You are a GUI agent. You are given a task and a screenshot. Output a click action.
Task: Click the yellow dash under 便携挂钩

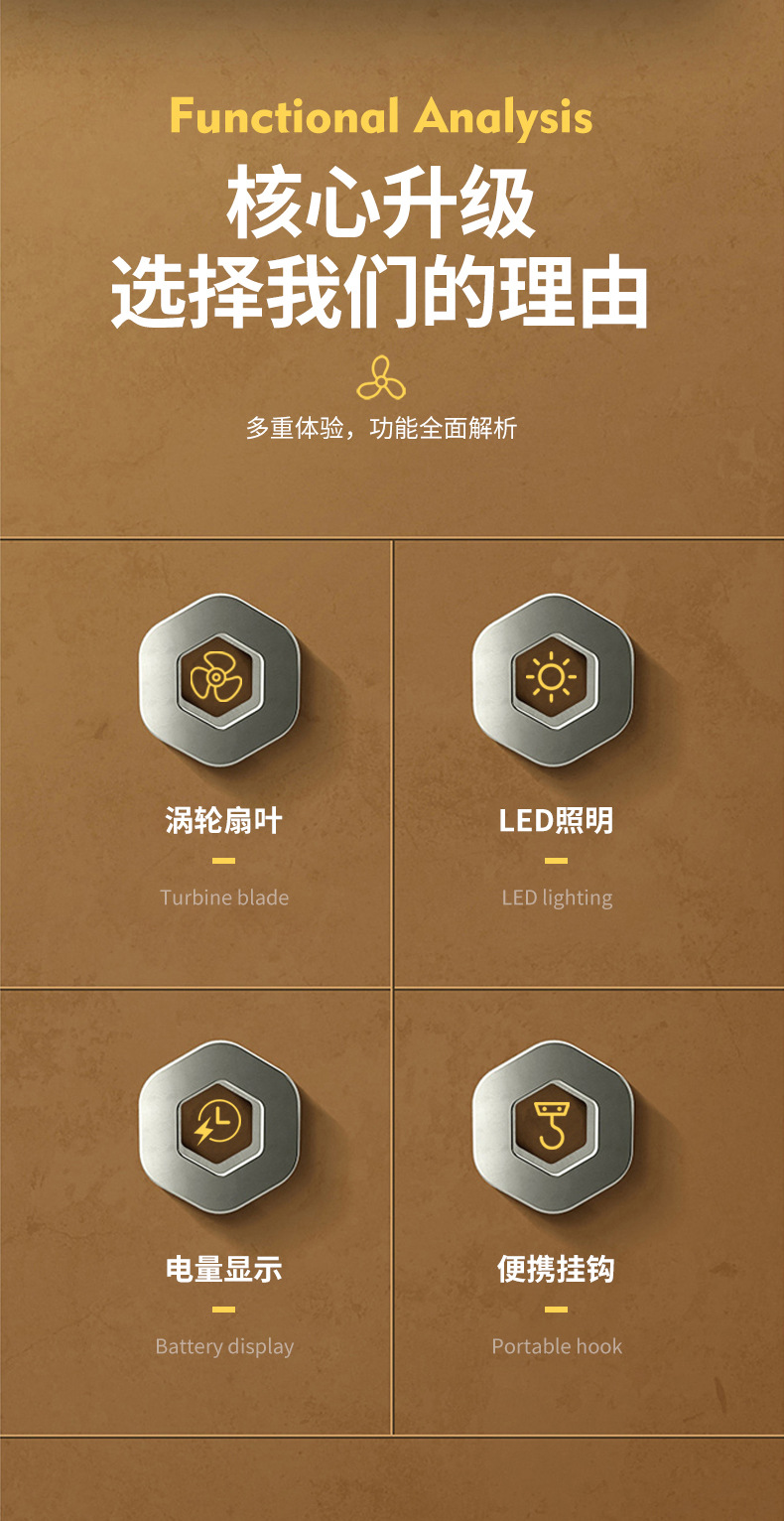coord(557,1309)
